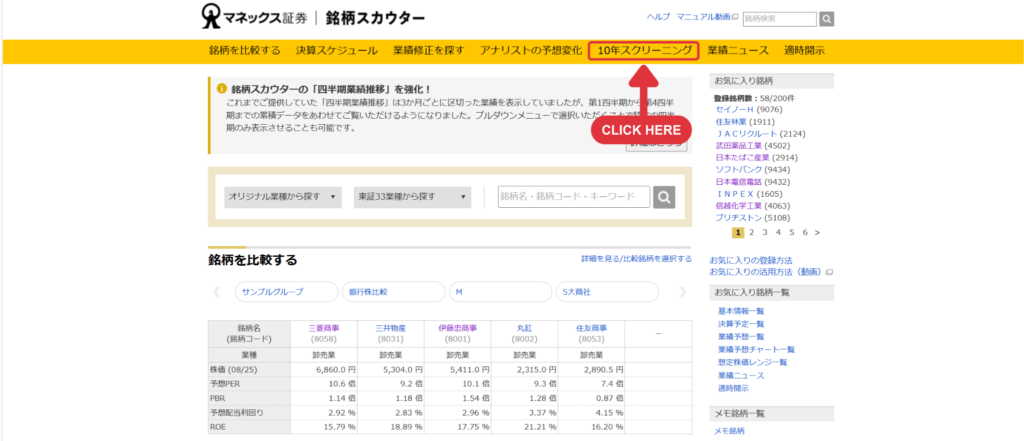Image resolution: width=1024 pixels, height=441 pixels.
Task: Open 決算予定一覧 in the sidebar
Action: (x=741, y=324)
